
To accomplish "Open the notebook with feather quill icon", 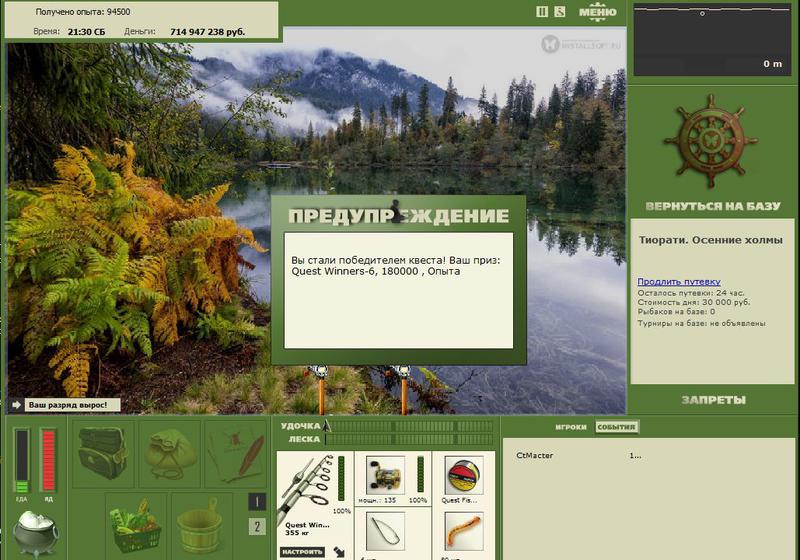I will [236, 453].
